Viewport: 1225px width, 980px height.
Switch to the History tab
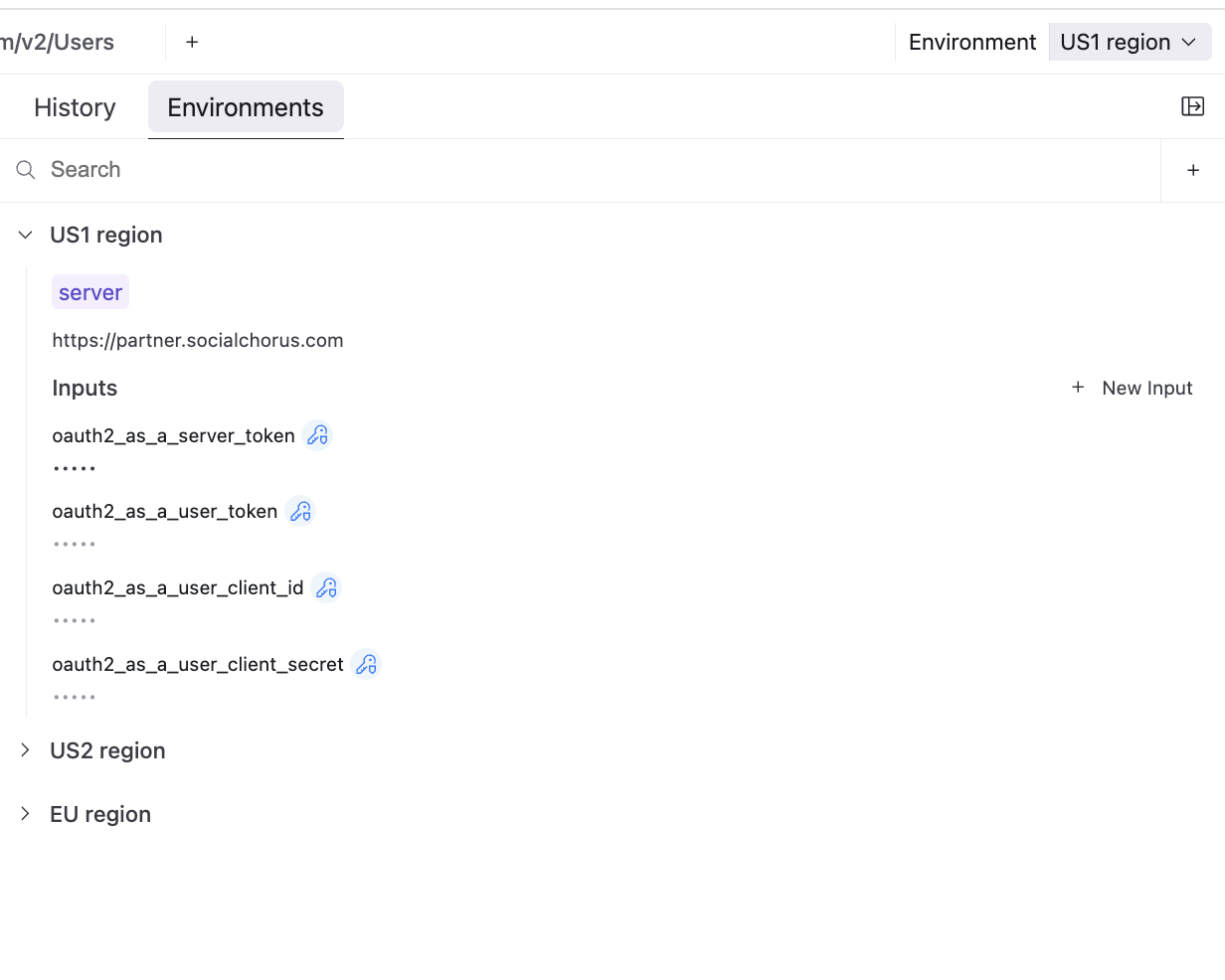tap(75, 107)
